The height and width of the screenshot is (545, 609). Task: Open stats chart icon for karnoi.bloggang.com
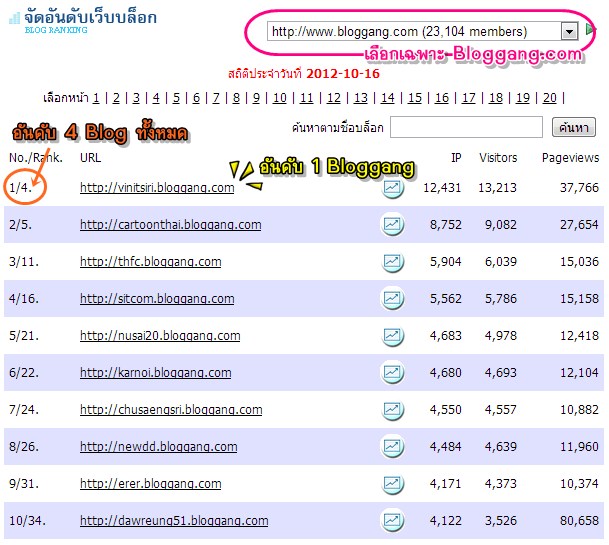tap(392, 373)
